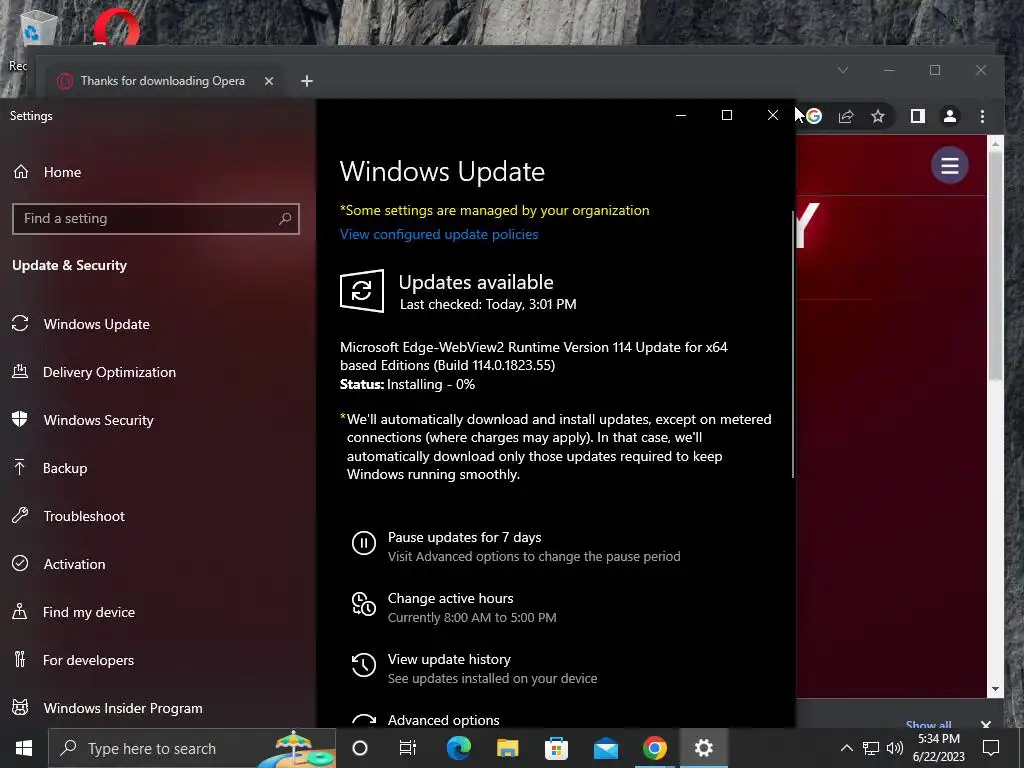Click the Windows Update sync icon in sidebar
This screenshot has width=1024, height=768.
click(20, 323)
